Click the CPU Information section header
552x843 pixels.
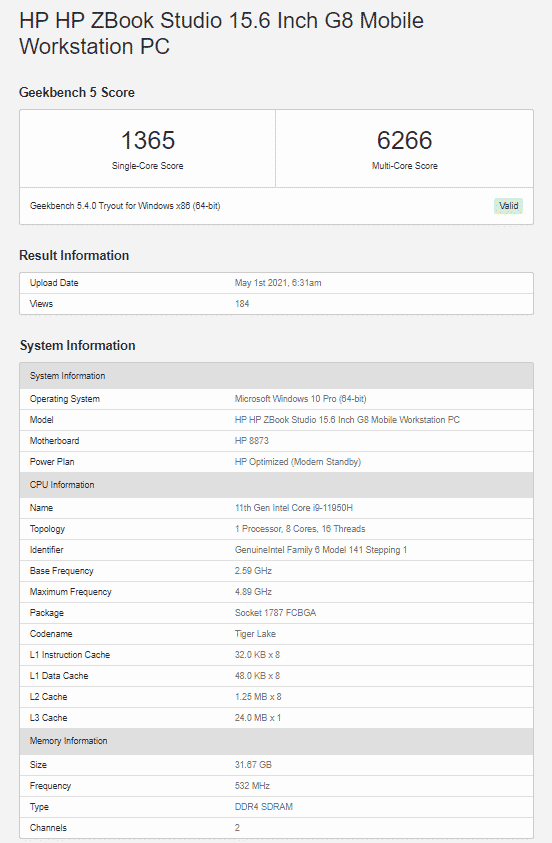pyautogui.click(x=276, y=485)
